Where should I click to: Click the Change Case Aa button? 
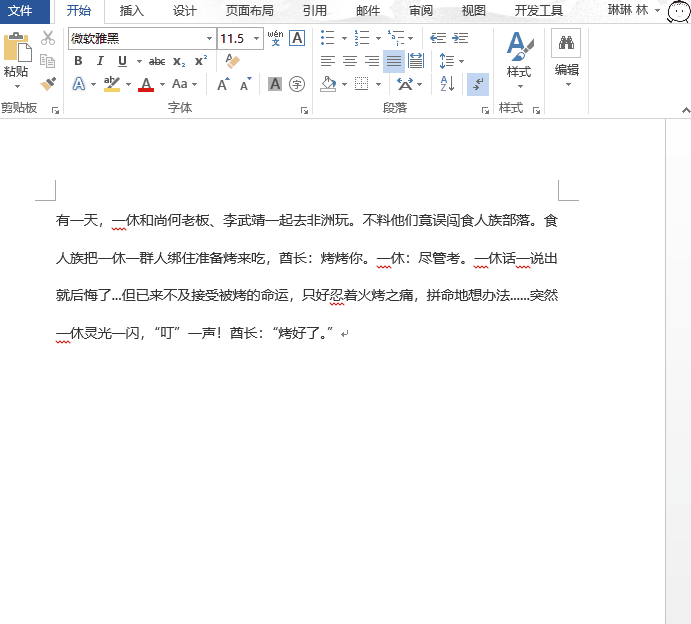tap(180, 84)
